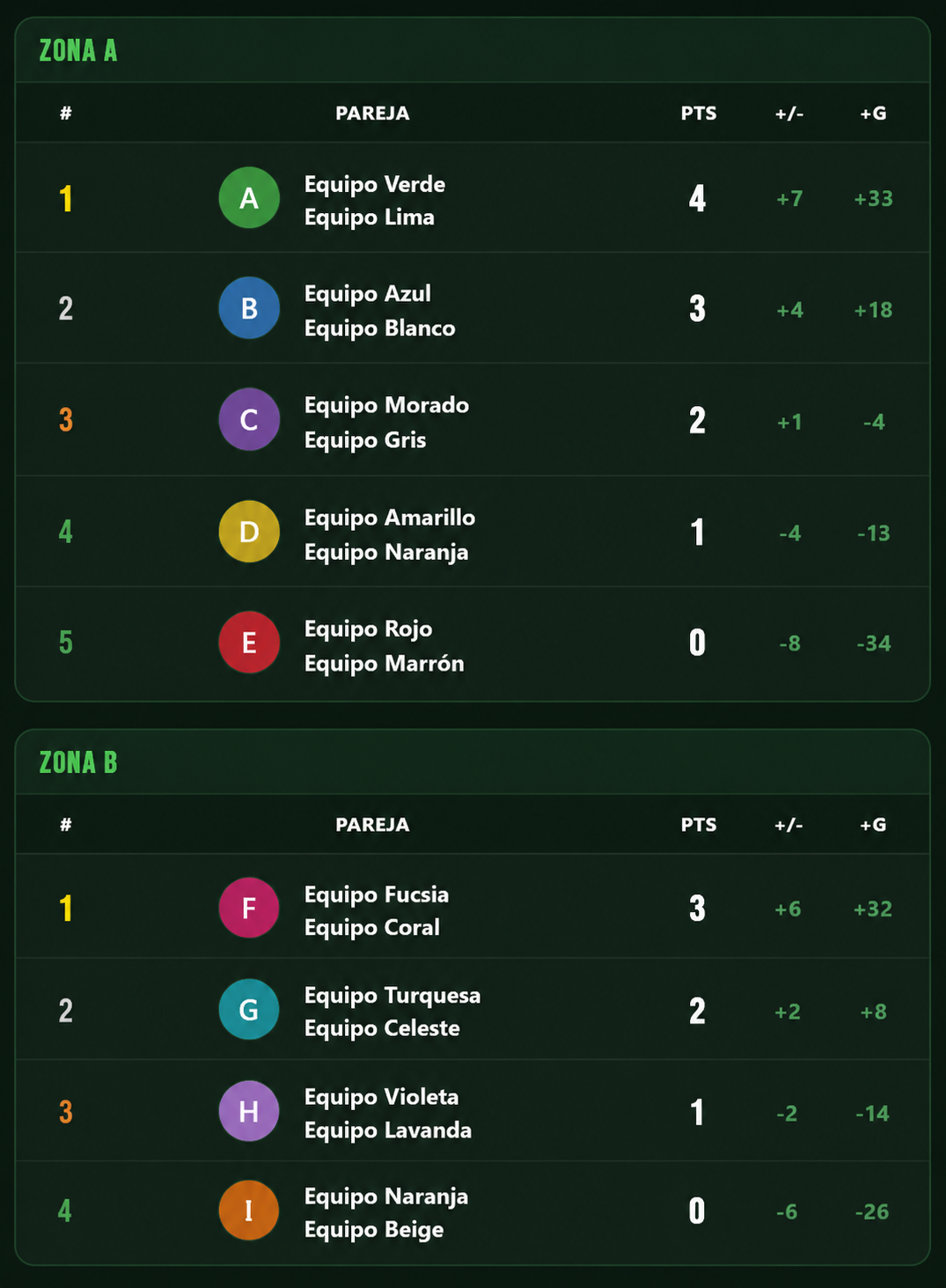
Task: Click +G column header in Zona B
Action: coord(873,825)
